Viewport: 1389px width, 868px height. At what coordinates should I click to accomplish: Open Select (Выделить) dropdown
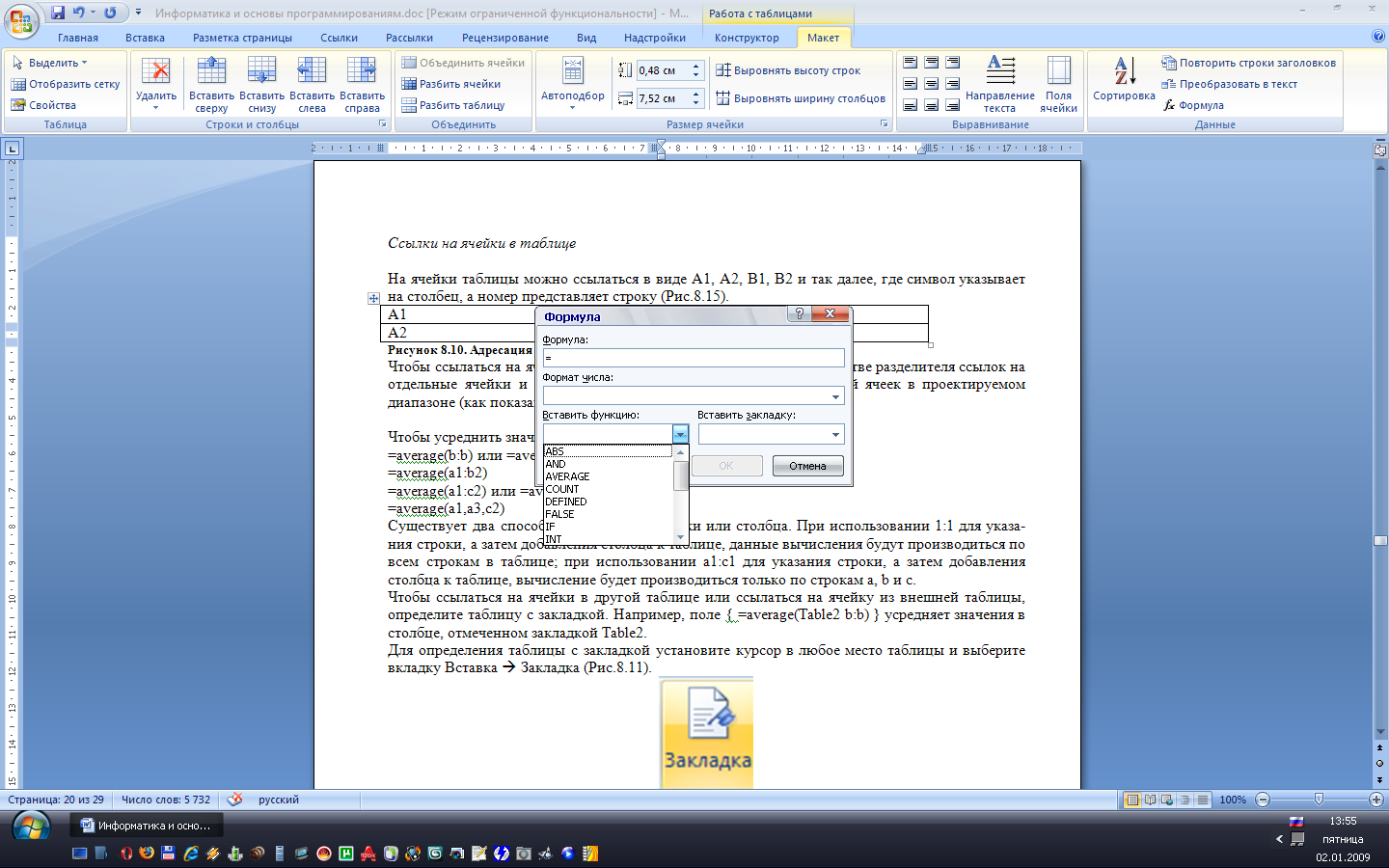tap(49, 63)
